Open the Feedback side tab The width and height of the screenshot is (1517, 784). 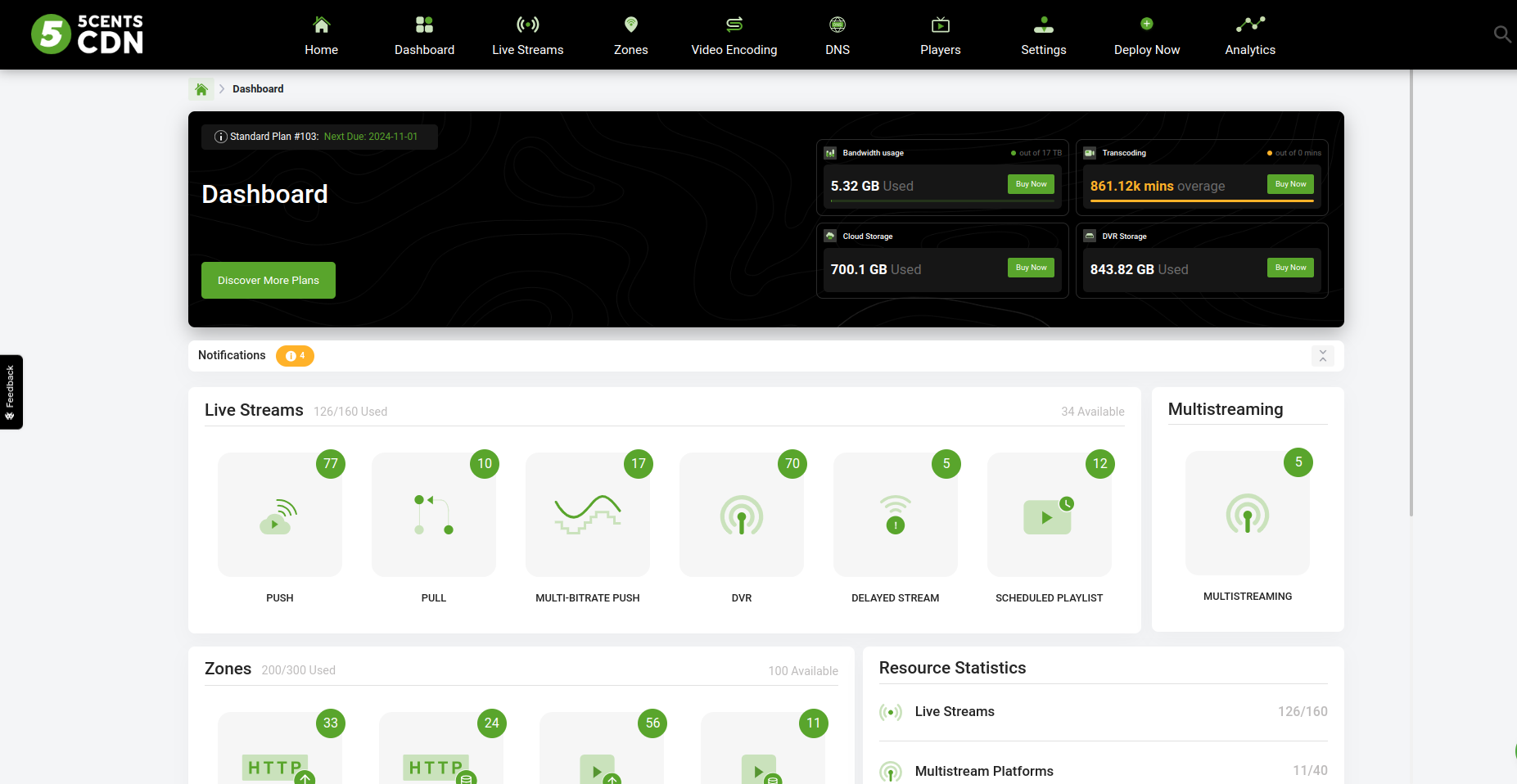pyautogui.click(x=11, y=392)
